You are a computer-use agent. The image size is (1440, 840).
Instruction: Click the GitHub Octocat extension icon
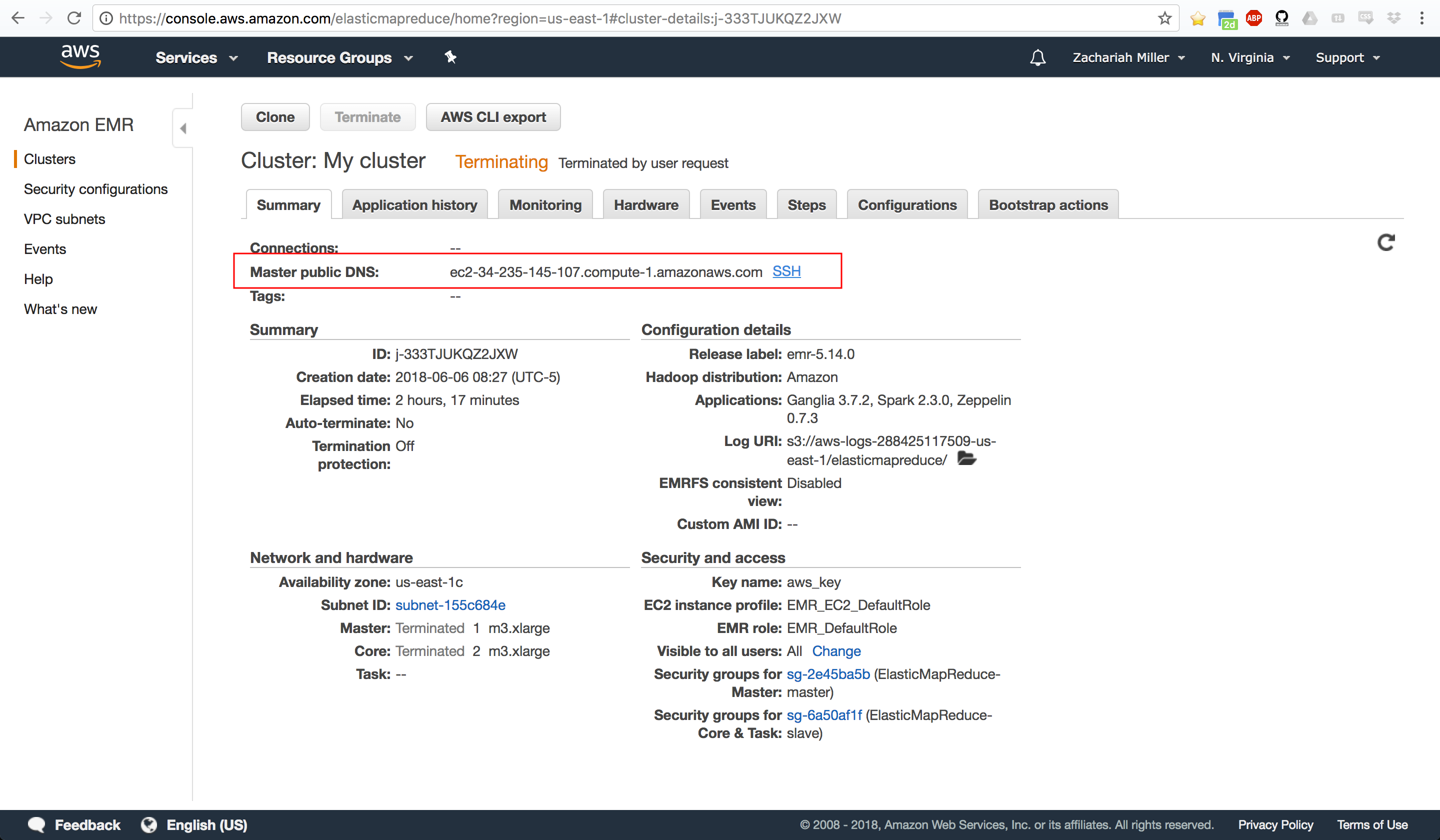click(x=1281, y=18)
